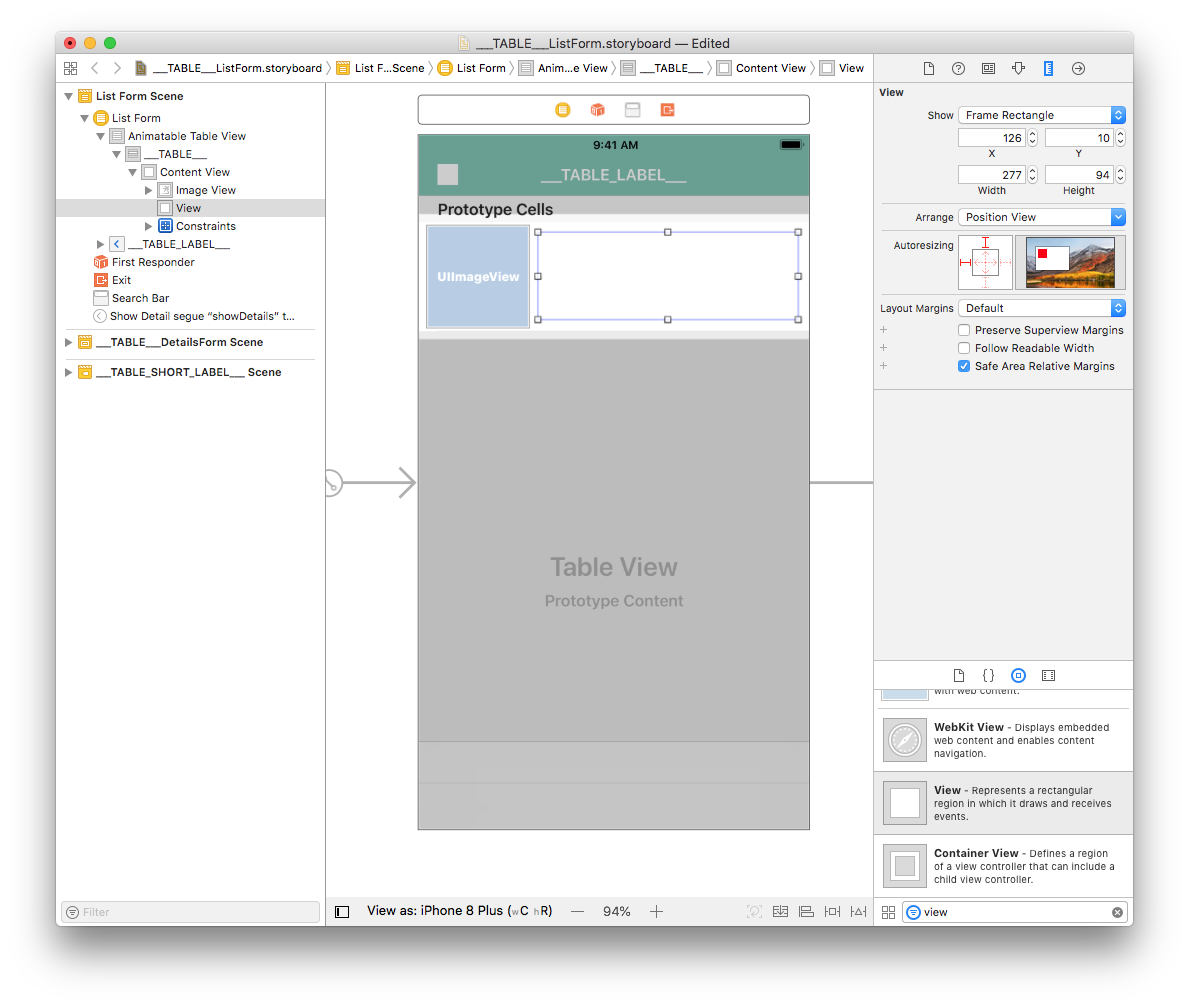1189x1006 pixels.
Task: Click the First Responder dock icon
Action: click(x=598, y=110)
